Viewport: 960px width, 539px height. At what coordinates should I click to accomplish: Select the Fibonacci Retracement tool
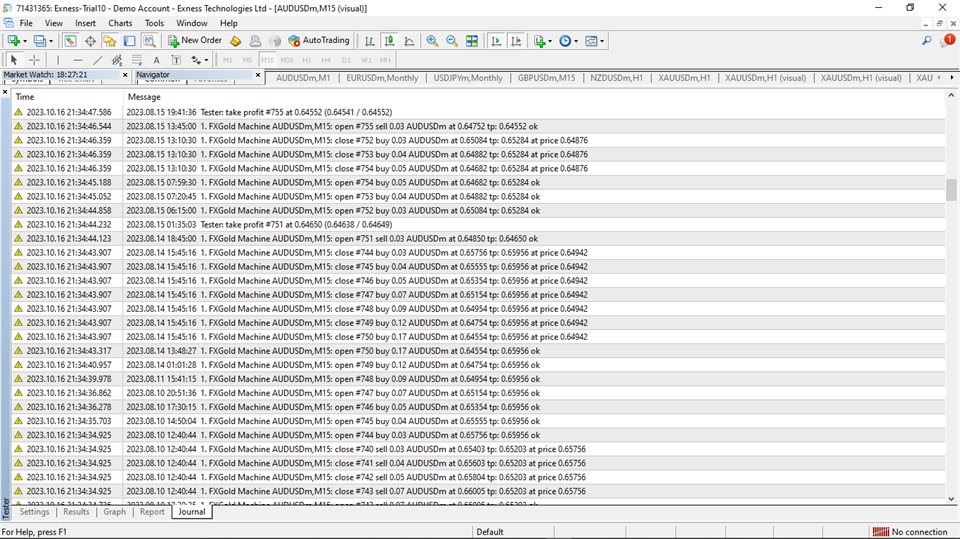point(137,60)
